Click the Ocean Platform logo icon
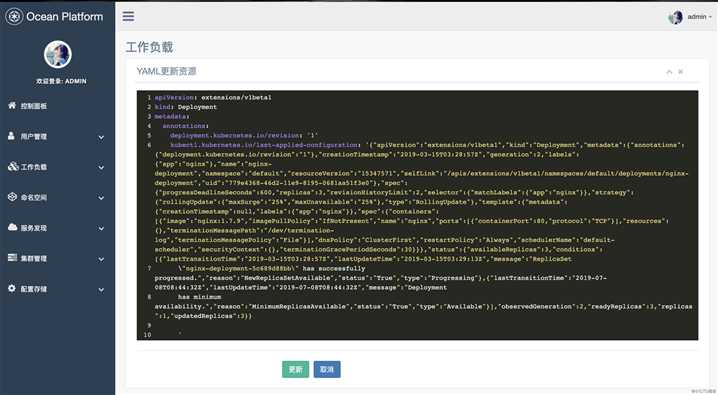718x395 pixels. [14, 17]
